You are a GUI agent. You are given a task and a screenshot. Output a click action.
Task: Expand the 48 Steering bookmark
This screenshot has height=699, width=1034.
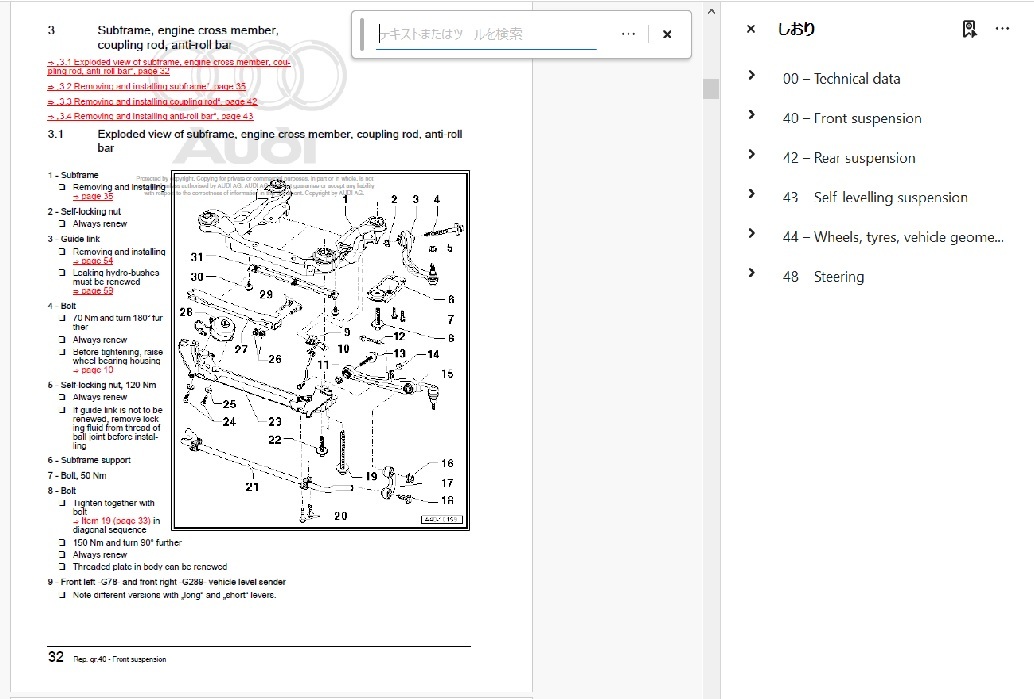[x=751, y=273]
